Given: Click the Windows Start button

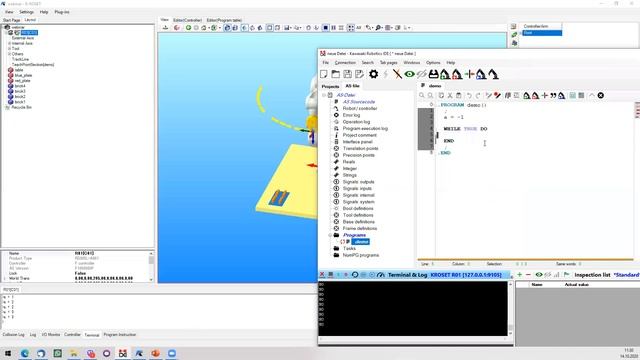Looking at the screenshot, I should tap(8, 353).
